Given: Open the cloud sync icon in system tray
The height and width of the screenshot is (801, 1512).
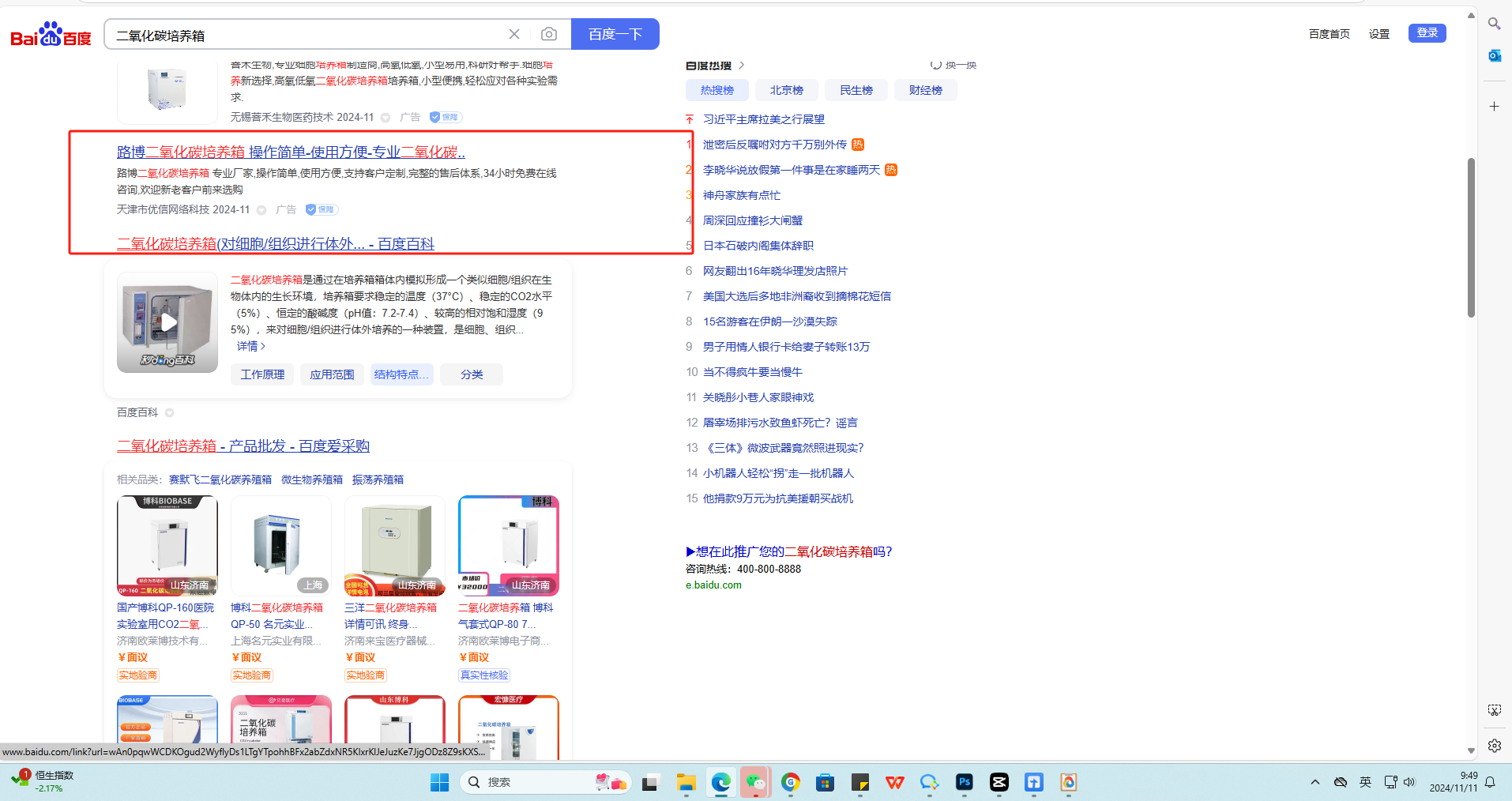Looking at the screenshot, I should click(x=1341, y=782).
